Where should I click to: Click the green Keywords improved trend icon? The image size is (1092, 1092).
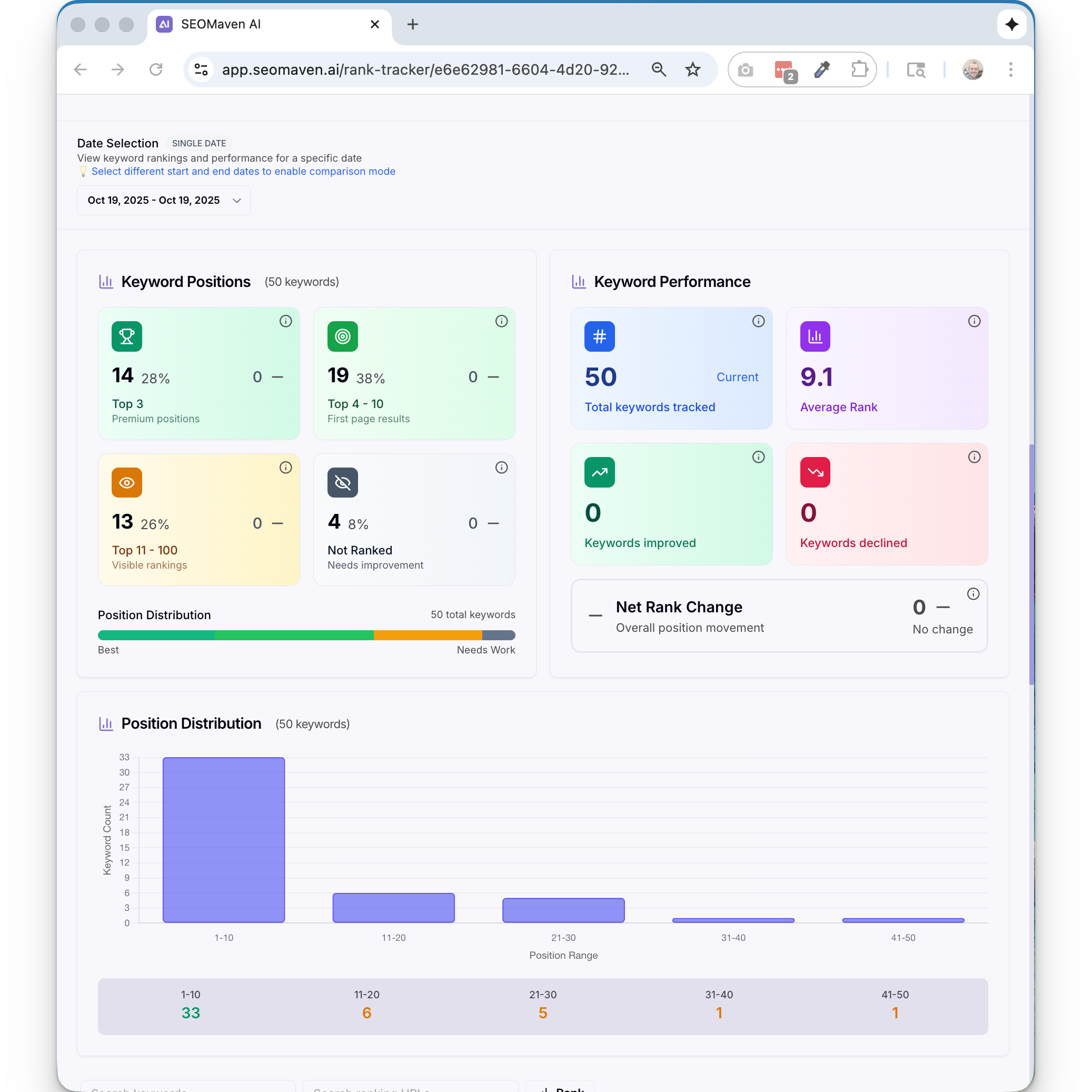click(599, 472)
